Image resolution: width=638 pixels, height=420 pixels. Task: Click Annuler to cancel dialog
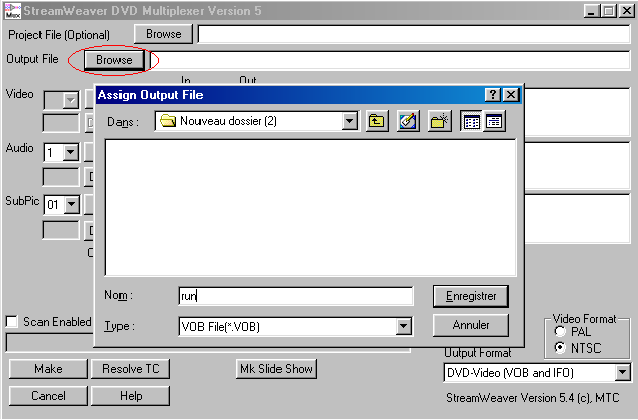(x=471, y=325)
